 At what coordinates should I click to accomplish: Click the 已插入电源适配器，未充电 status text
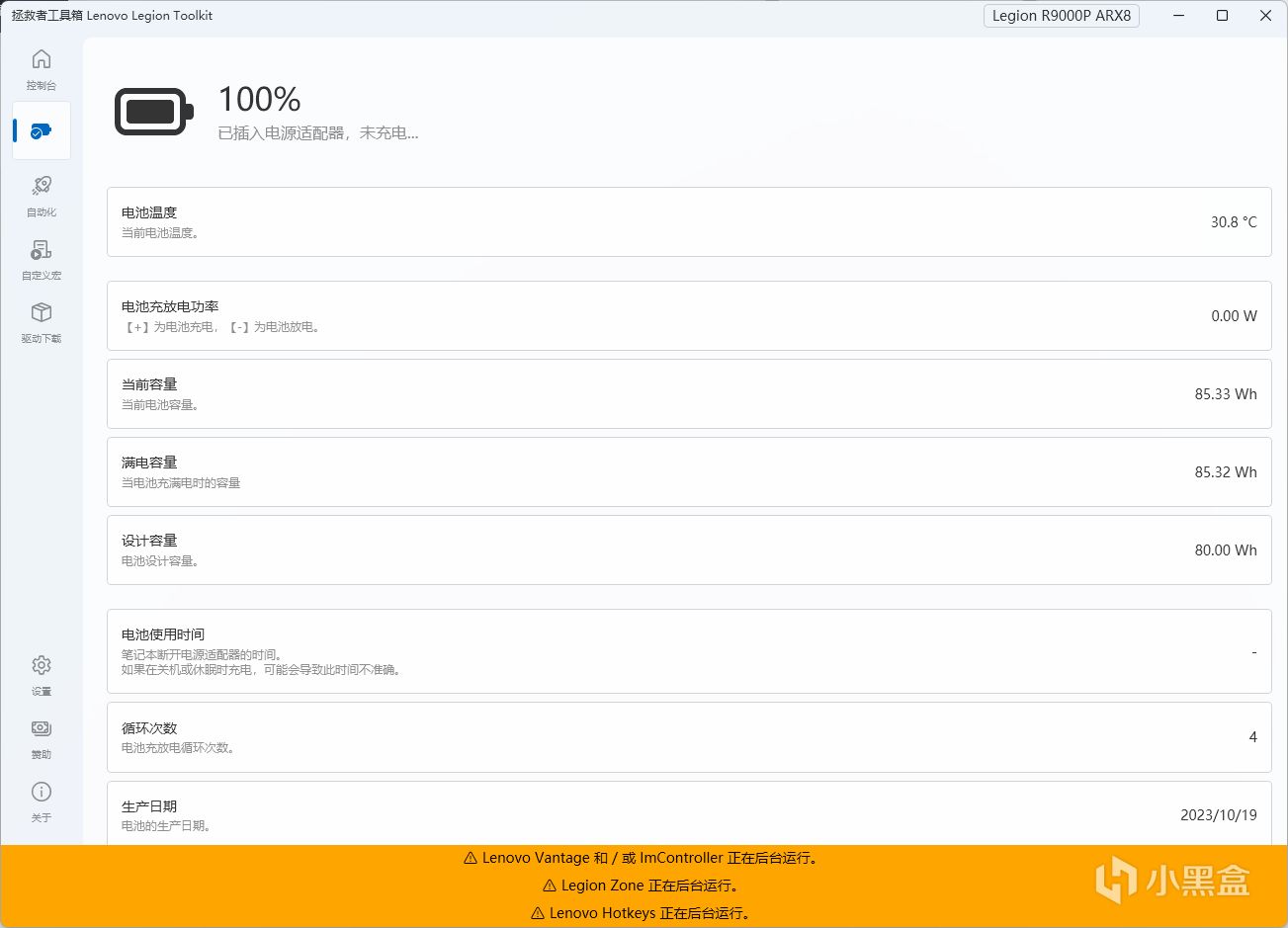(318, 133)
